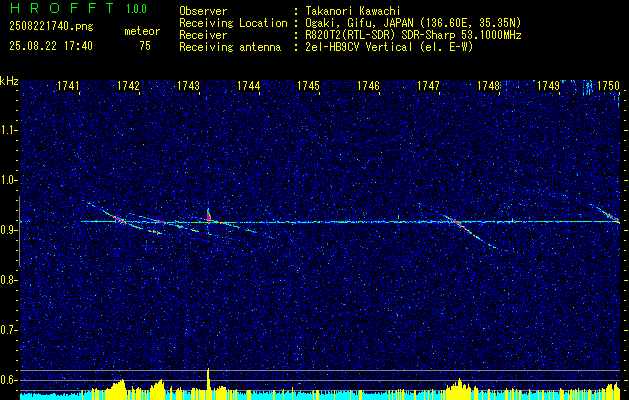The width and height of the screenshot is (629, 400).
Task: Select 2el-HB9CV Vertical antenna text
Action: (x=389, y=47)
